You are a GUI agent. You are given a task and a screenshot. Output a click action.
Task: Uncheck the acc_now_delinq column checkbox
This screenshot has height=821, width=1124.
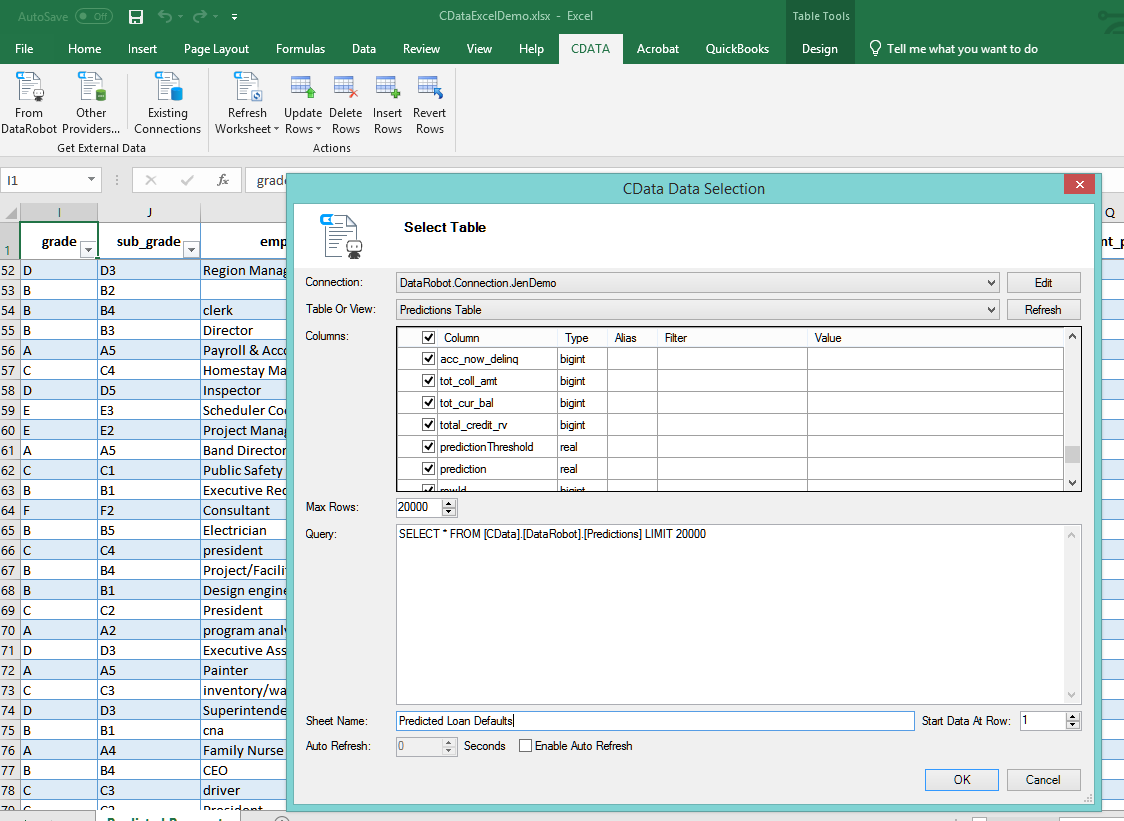point(429,359)
